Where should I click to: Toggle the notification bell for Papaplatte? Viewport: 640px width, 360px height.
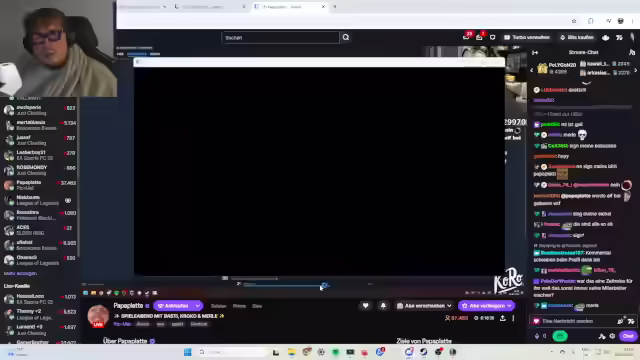(383, 306)
